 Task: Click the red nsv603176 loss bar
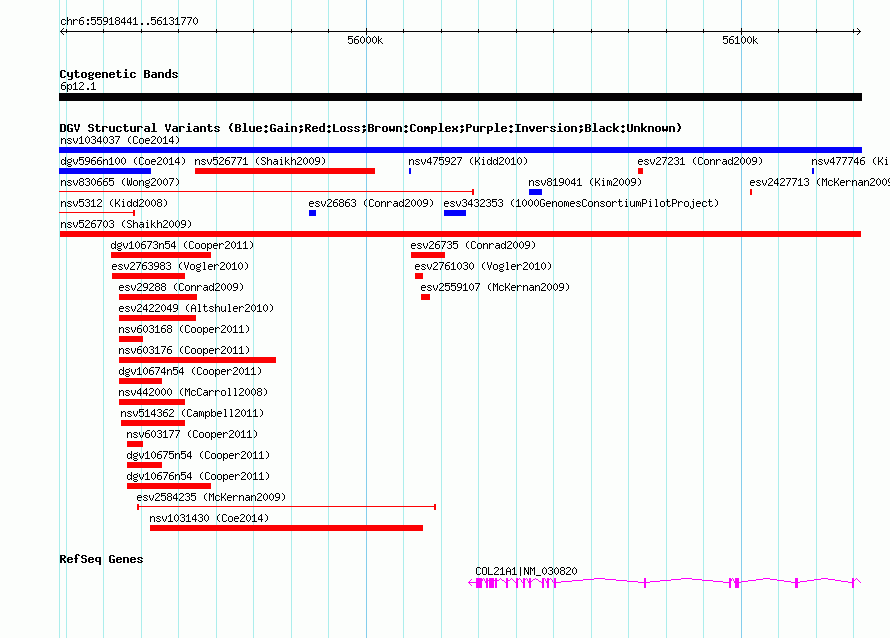tap(197, 360)
